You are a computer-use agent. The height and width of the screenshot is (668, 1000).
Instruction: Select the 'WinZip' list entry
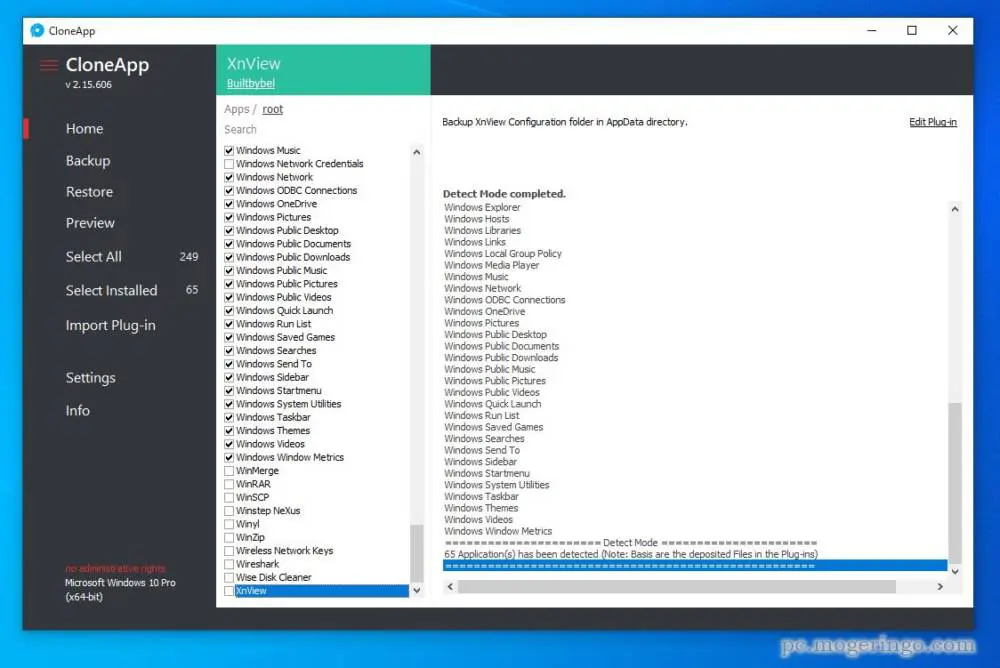tap(250, 538)
